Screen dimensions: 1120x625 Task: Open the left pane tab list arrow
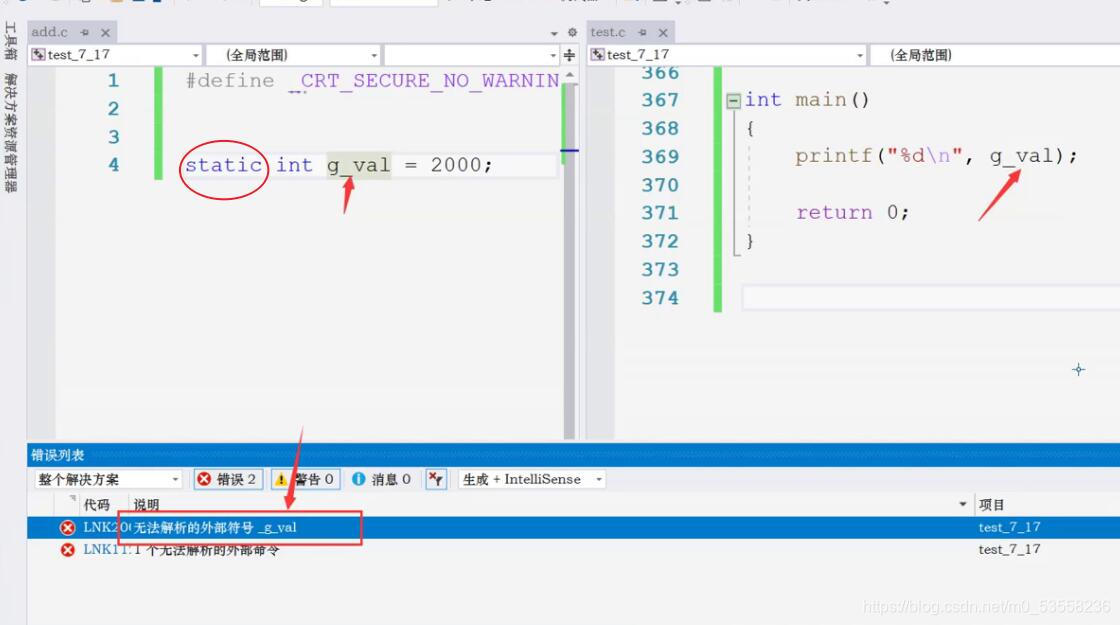coord(554,33)
